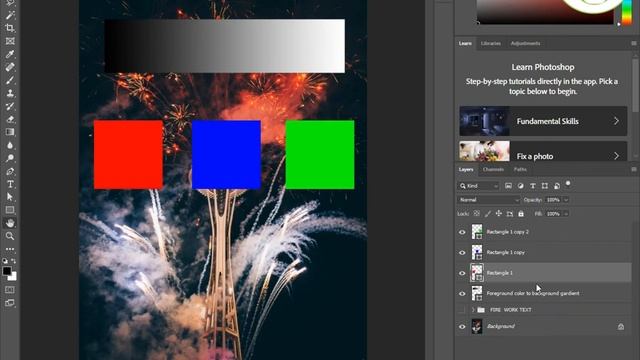Toggle layer filtering on/off switch
Image resolution: width=640 pixels, height=360 pixels.
(568, 184)
